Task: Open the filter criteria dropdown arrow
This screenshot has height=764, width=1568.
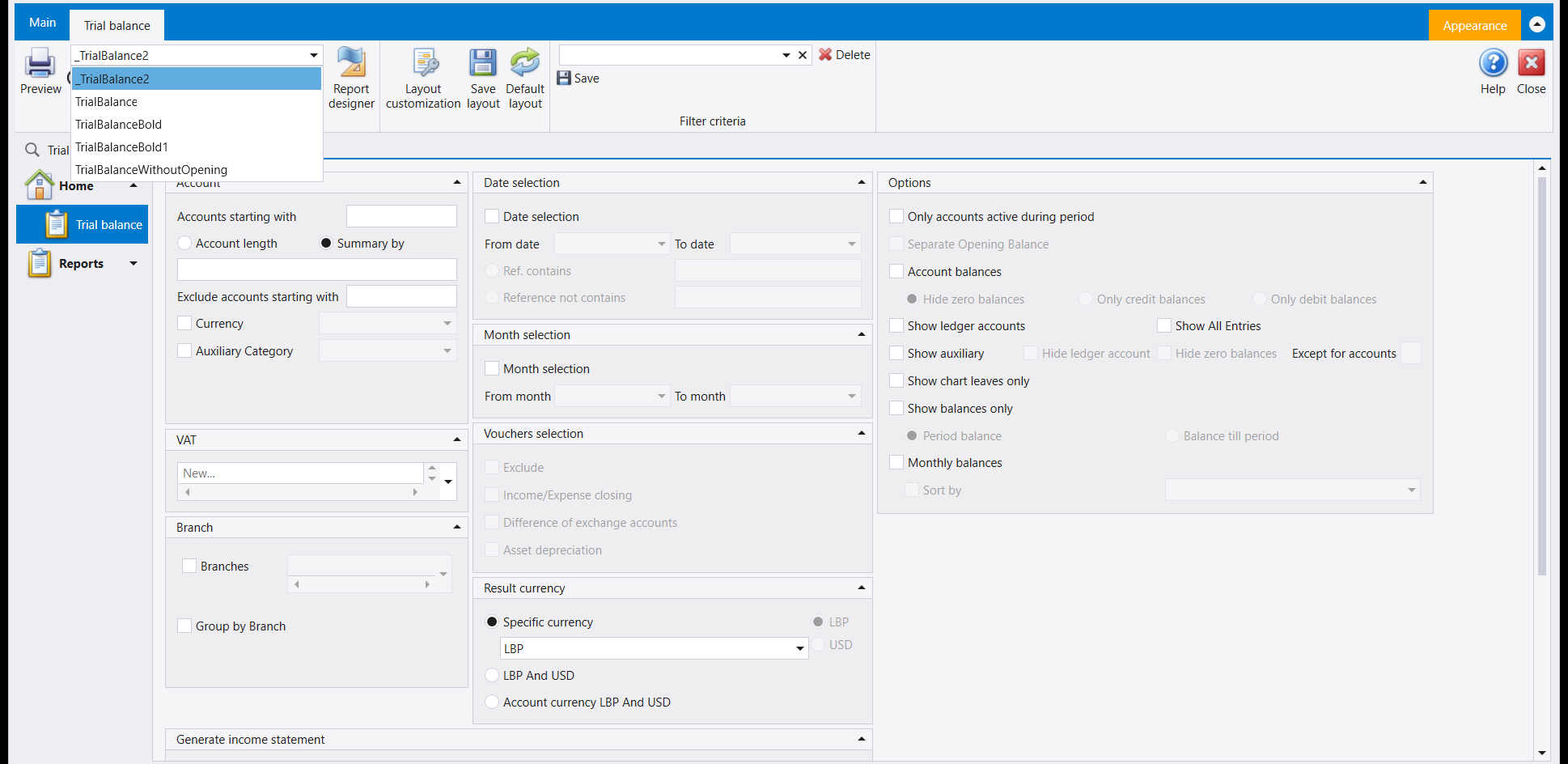Action: click(x=786, y=55)
